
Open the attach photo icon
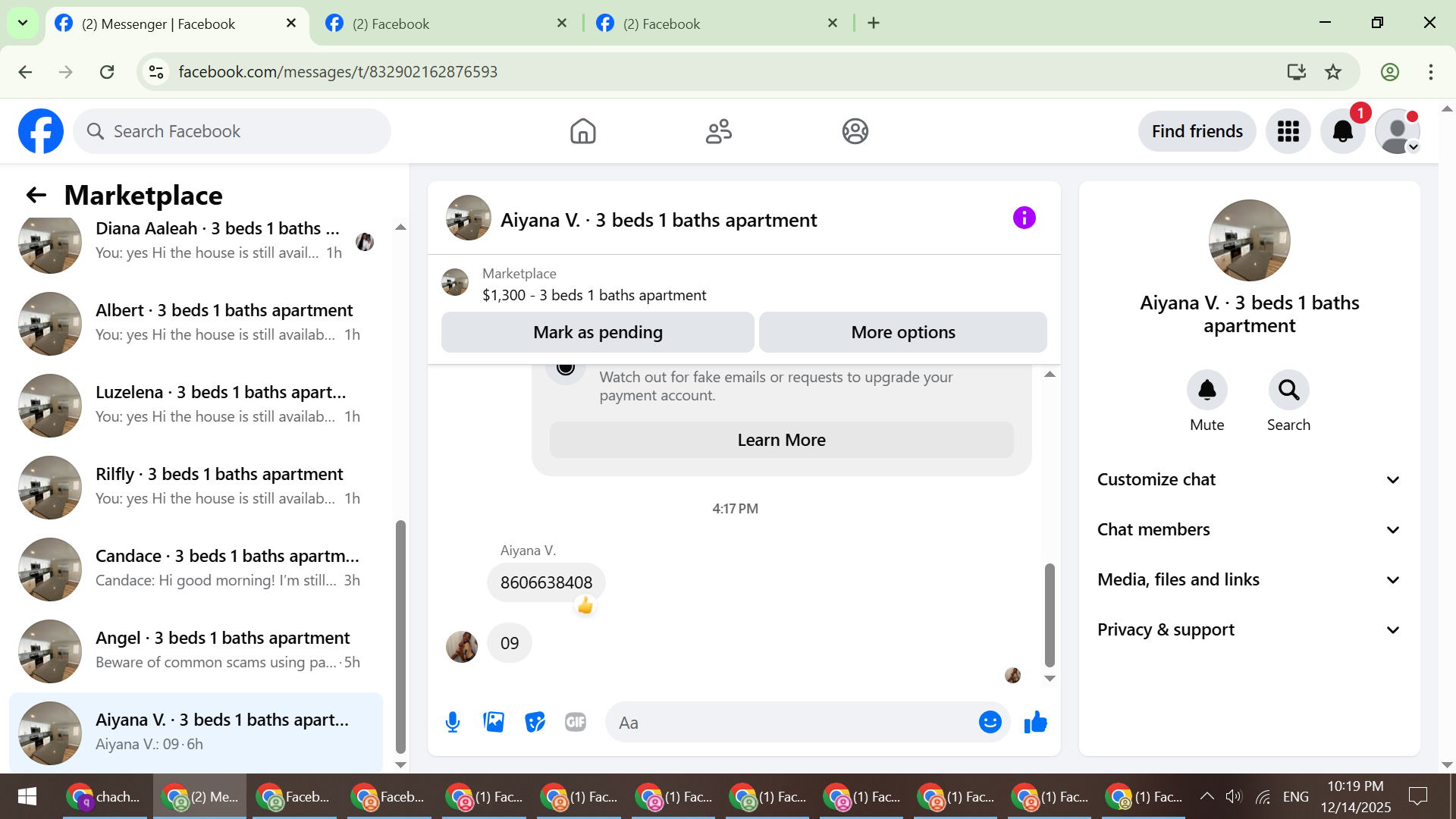494,722
